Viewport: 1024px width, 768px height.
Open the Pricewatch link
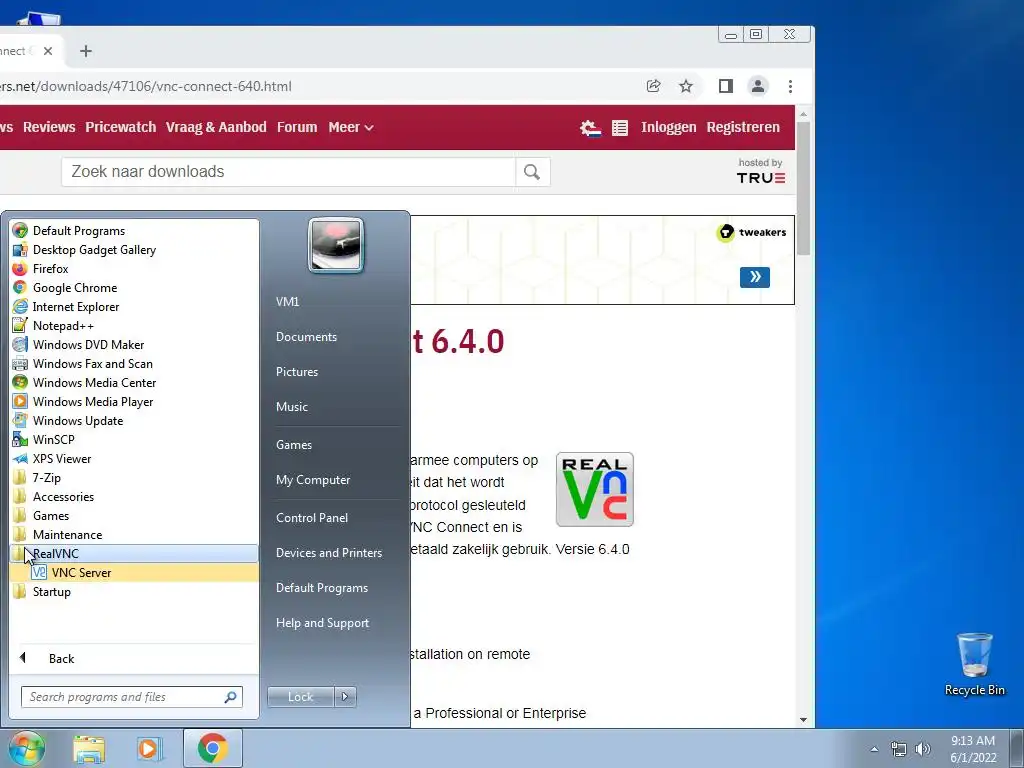click(121, 127)
